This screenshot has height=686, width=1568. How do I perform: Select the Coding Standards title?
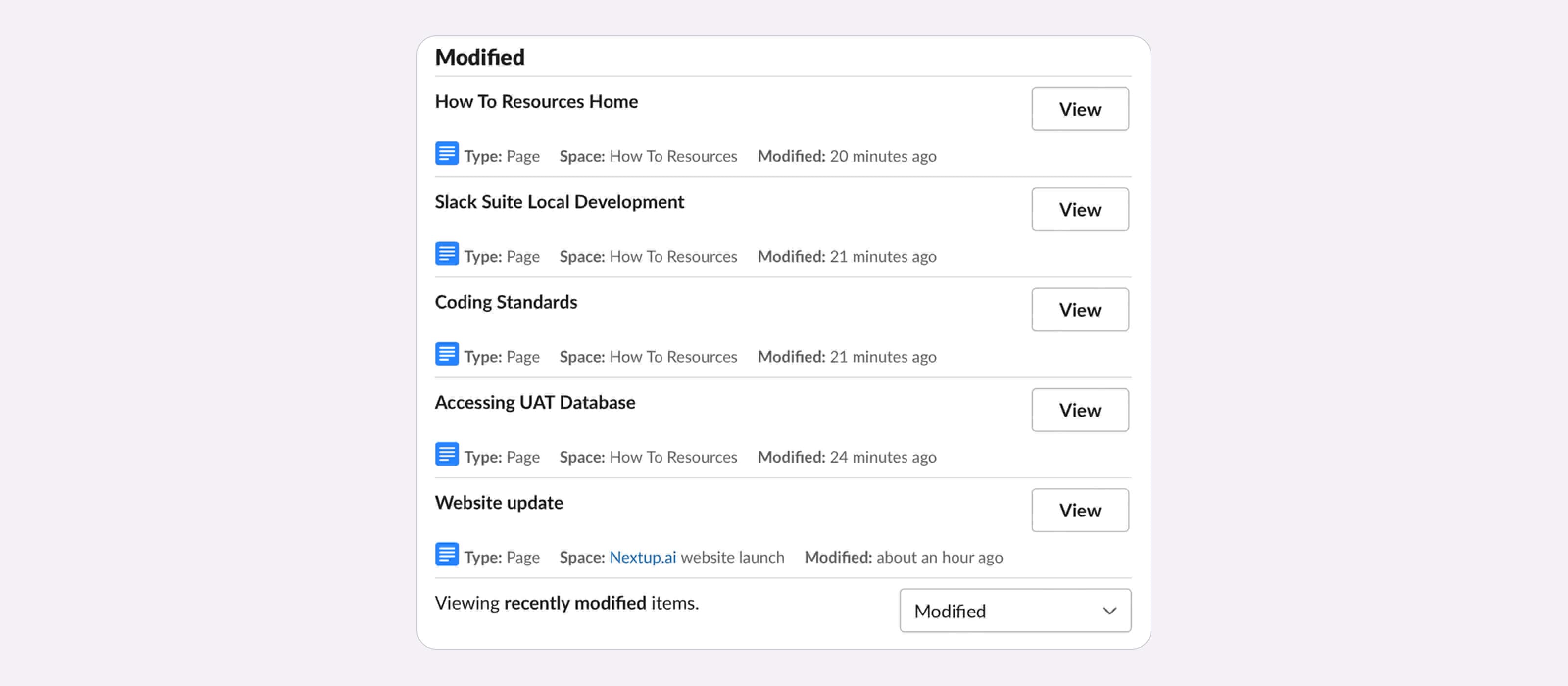(x=506, y=302)
